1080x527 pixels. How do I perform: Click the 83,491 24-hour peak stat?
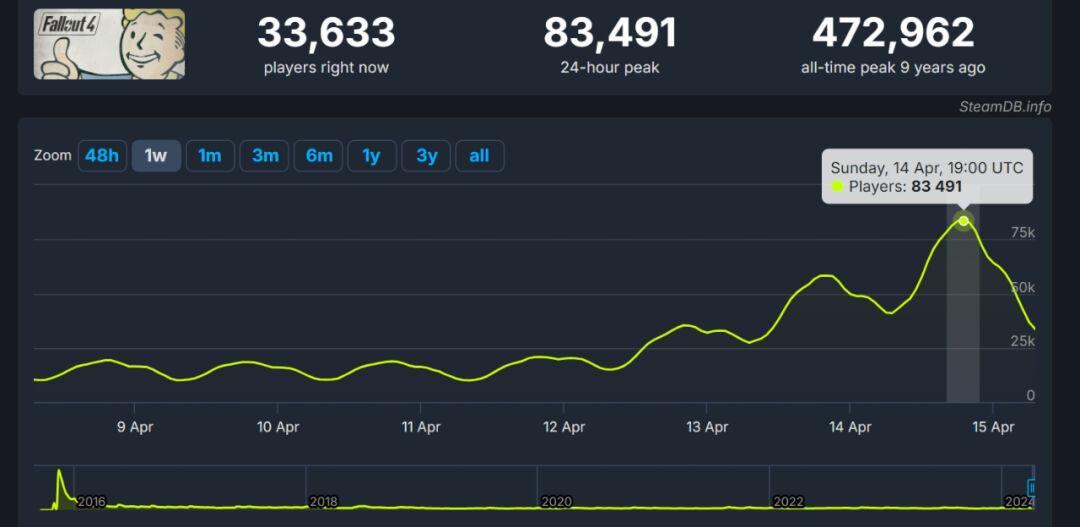(x=610, y=33)
